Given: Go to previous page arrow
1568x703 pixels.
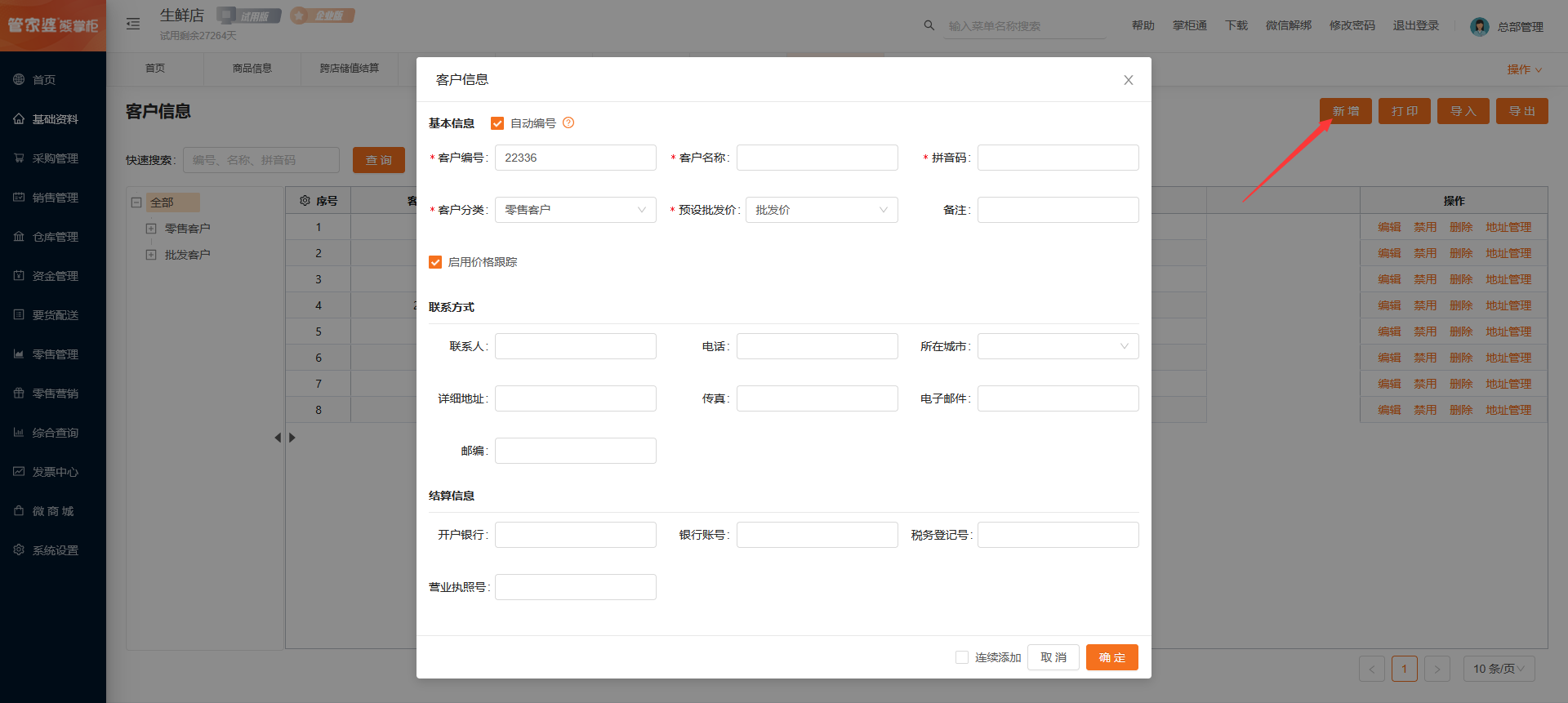Looking at the screenshot, I should pos(1372,669).
